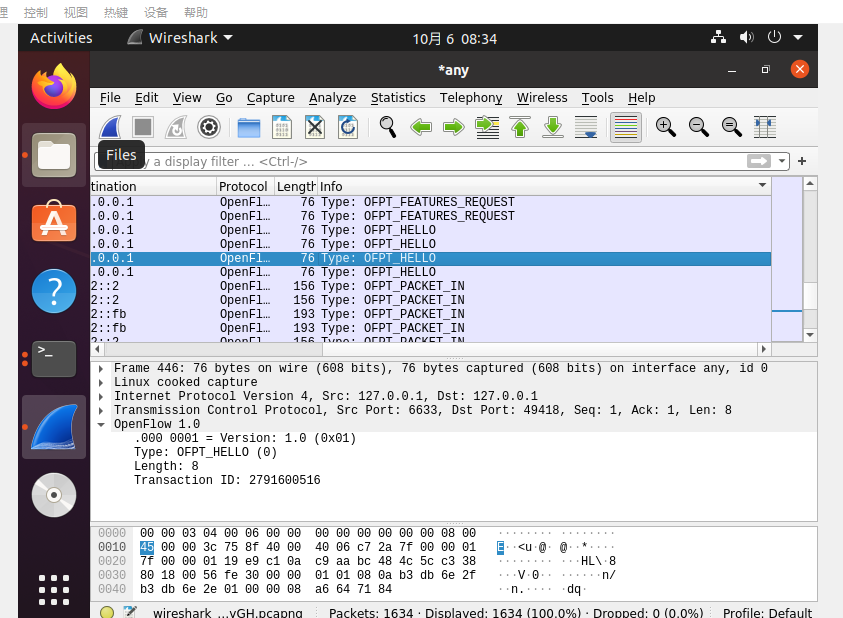This screenshot has height=618, width=843.
Task: Open the Tools menu
Action: [x=597, y=98]
